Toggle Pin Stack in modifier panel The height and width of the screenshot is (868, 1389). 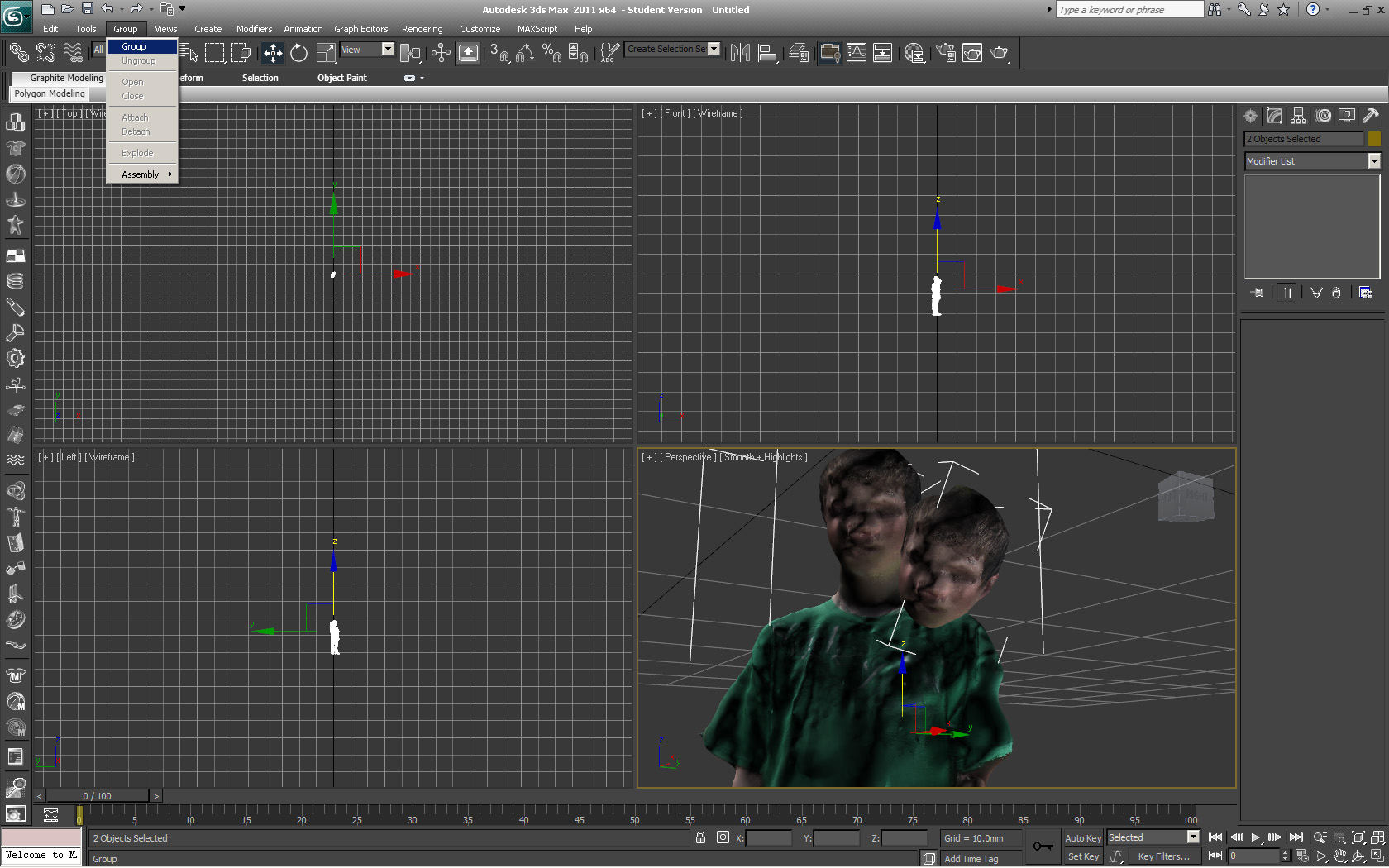1258,293
